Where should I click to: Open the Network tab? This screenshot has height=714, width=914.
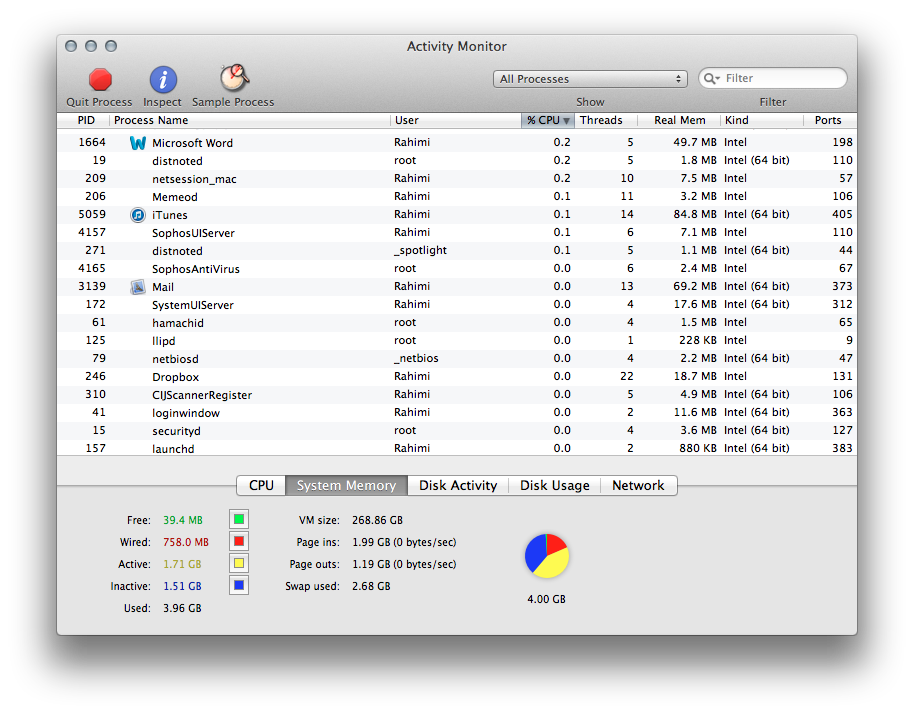click(638, 486)
